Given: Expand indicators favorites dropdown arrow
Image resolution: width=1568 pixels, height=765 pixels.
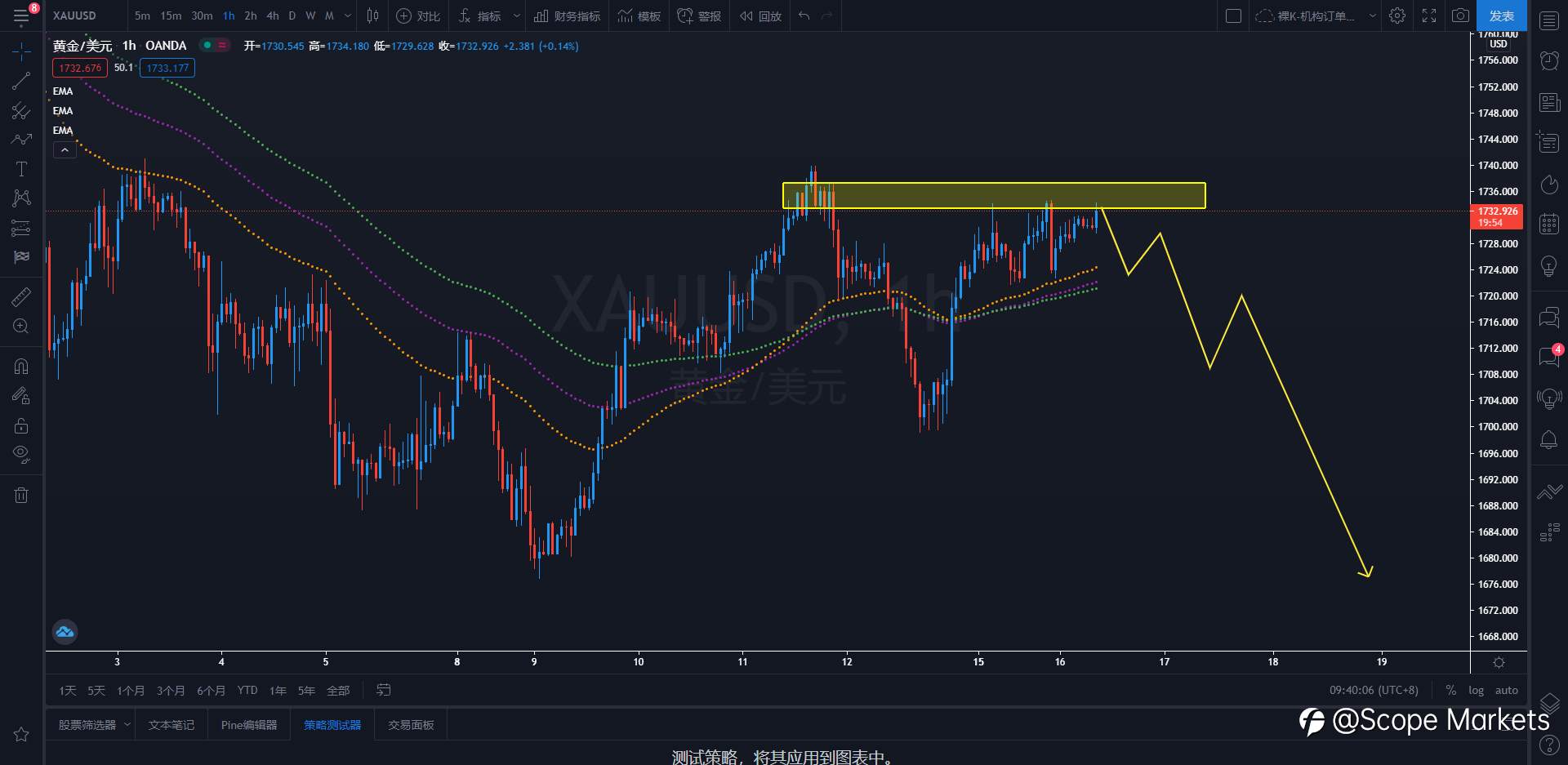Looking at the screenshot, I should (516, 16).
